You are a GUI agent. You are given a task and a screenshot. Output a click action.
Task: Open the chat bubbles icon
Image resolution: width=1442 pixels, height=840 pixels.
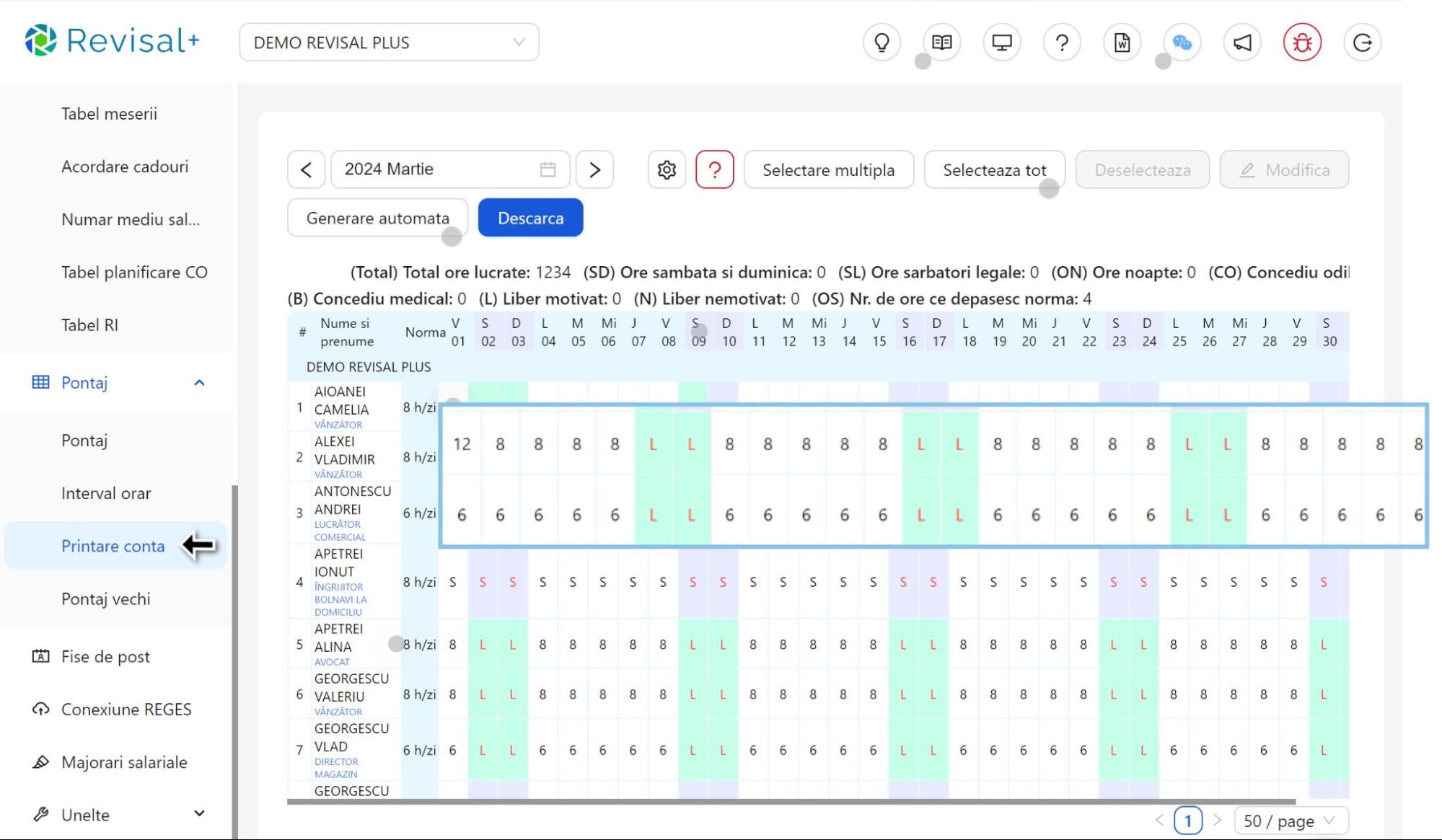(x=1182, y=43)
